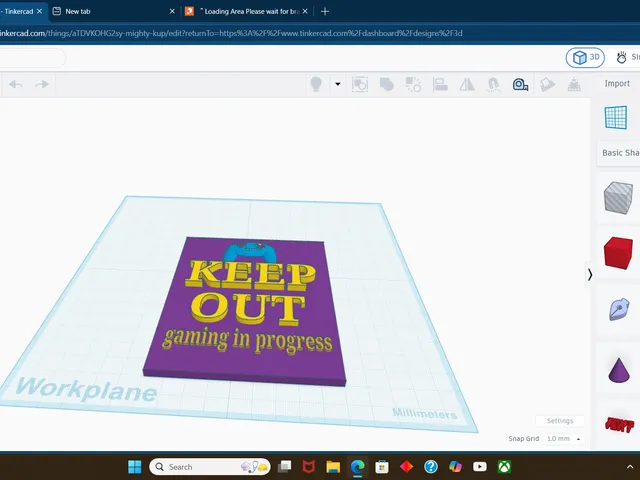Image resolution: width=640 pixels, height=480 pixels.
Task: Select the Workplane grid tool
Action: 616,117
